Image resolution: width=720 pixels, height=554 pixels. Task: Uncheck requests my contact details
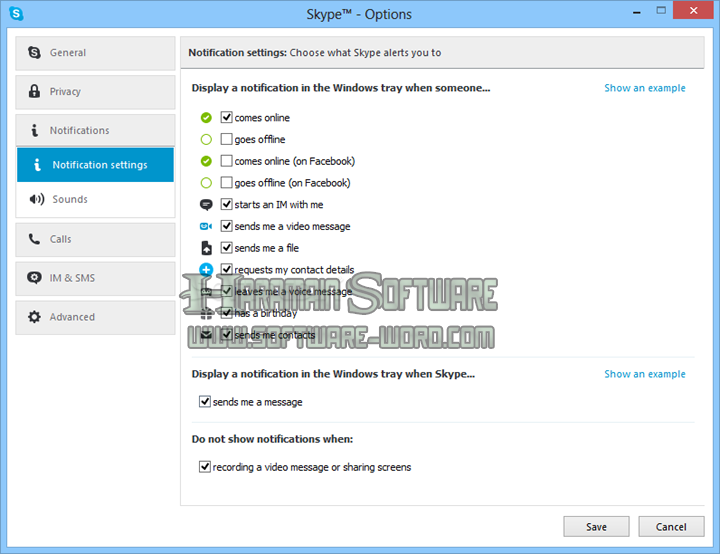click(226, 269)
